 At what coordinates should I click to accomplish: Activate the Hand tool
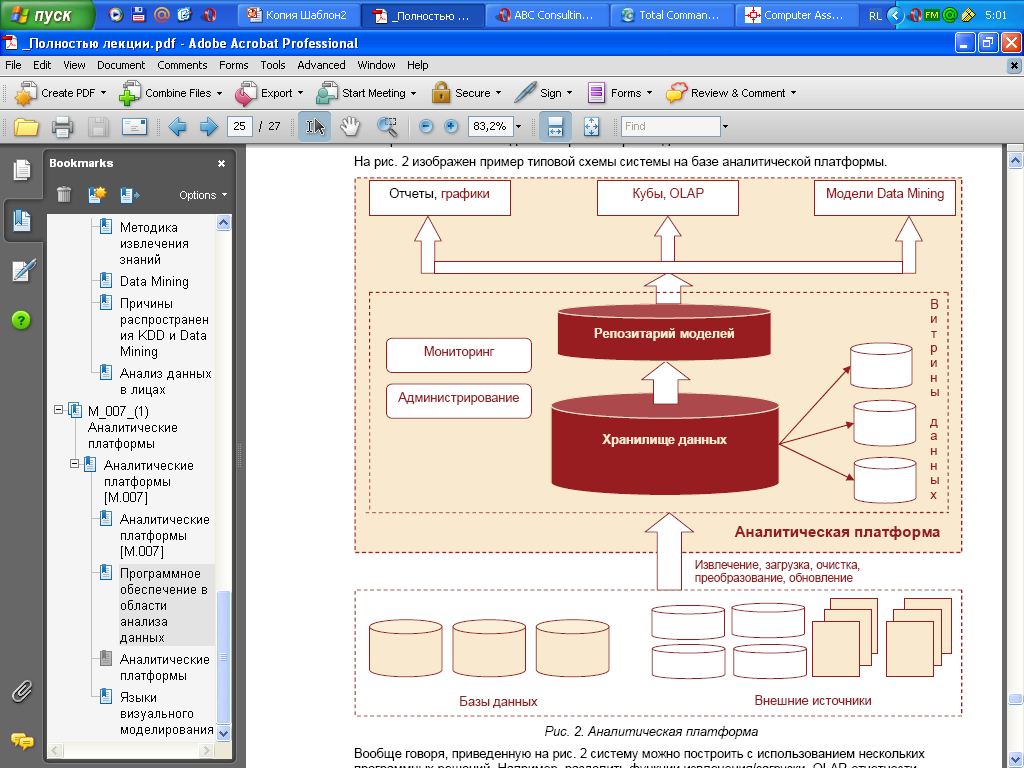point(351,126)
